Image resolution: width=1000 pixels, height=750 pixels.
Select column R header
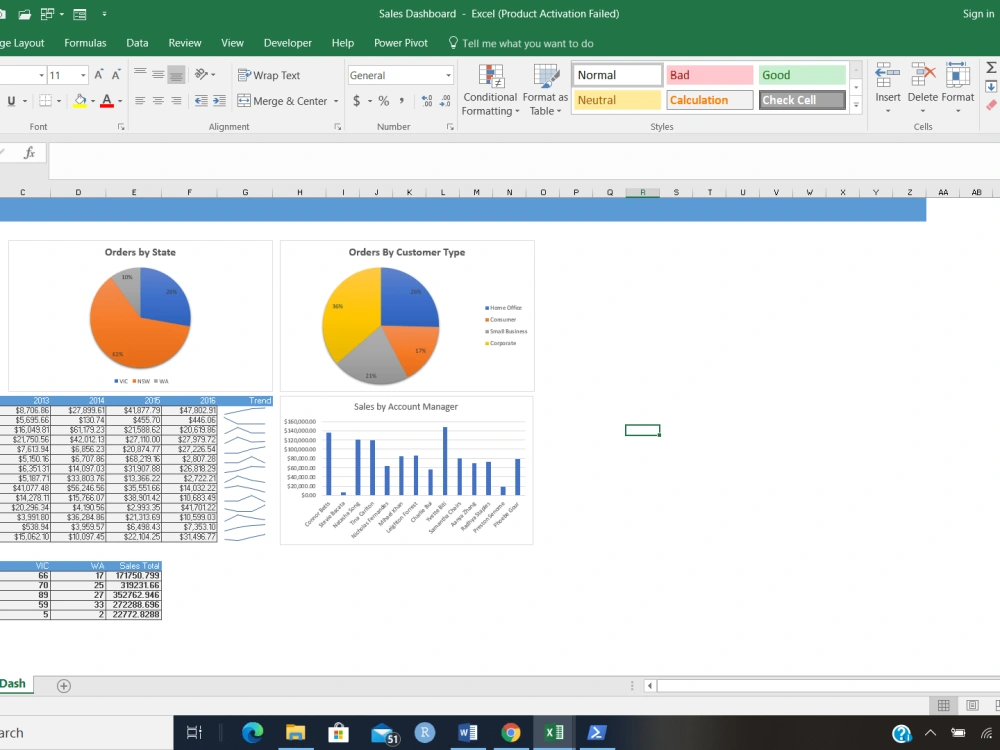[642, 192]
